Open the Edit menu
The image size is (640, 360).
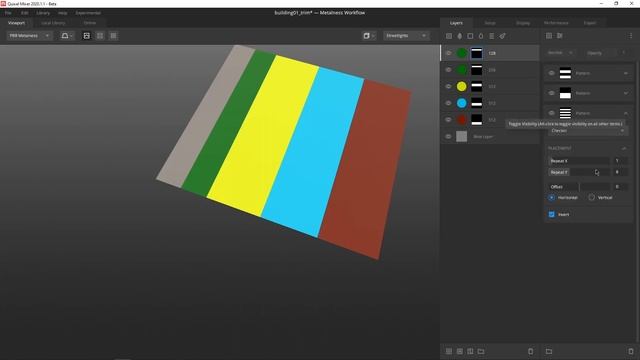[24, 13]
